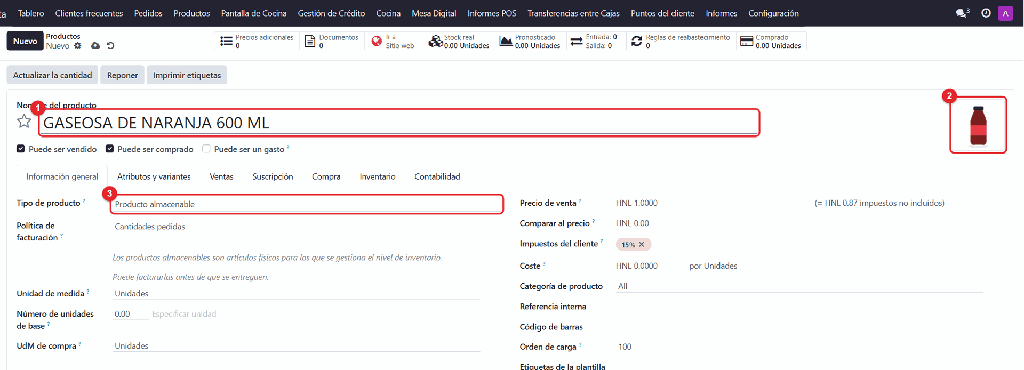The image size is (1024, 370).
Task: Open Pantalla de Cocina menu
Action: (254, 13)
